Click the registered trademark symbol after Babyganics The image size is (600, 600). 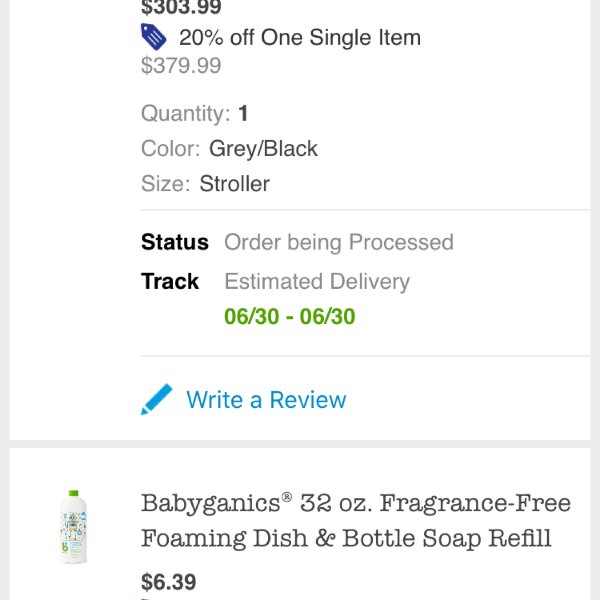coord(287,497)
